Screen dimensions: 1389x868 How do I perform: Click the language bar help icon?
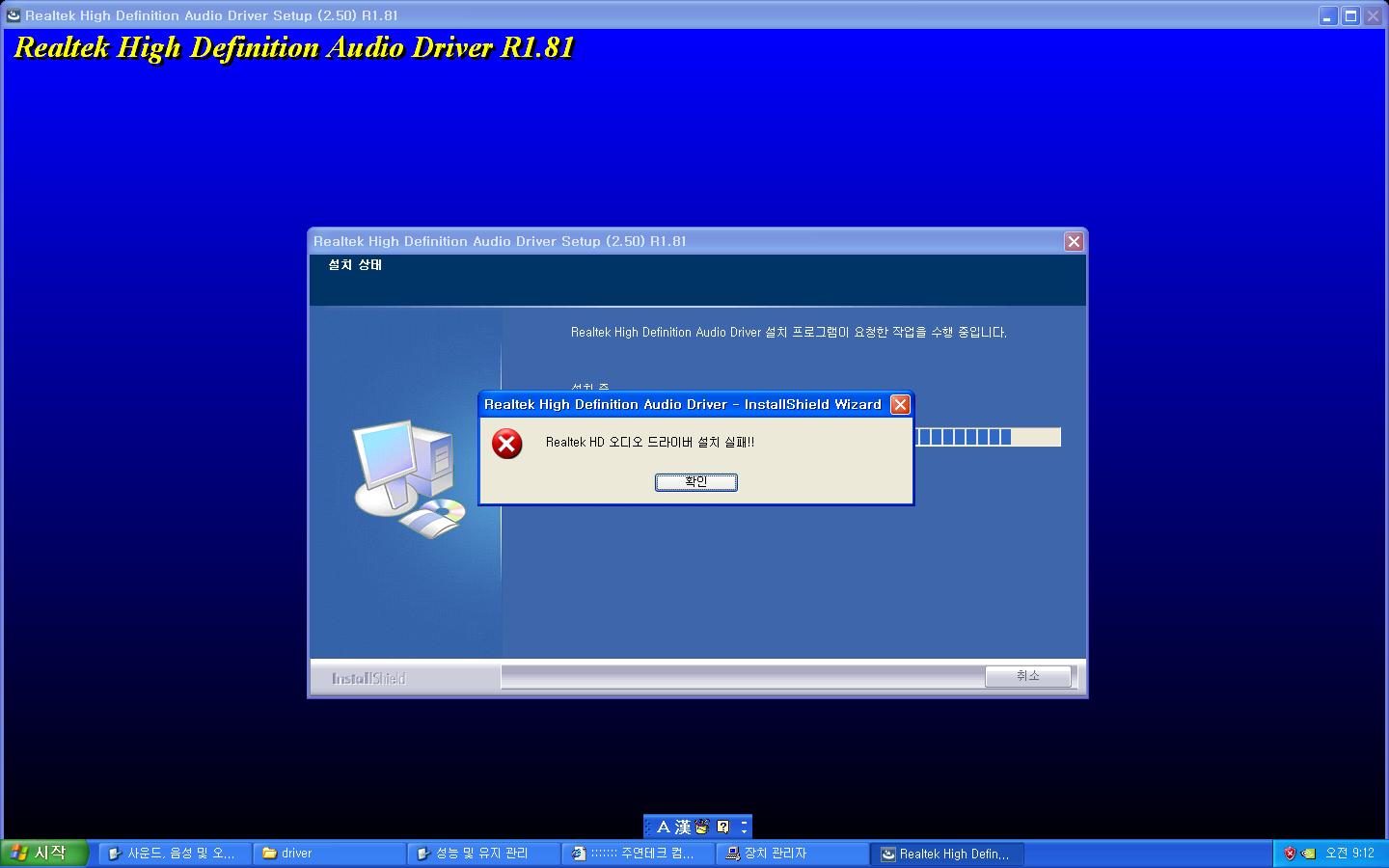pyautogui.click(x=723, y=827)
